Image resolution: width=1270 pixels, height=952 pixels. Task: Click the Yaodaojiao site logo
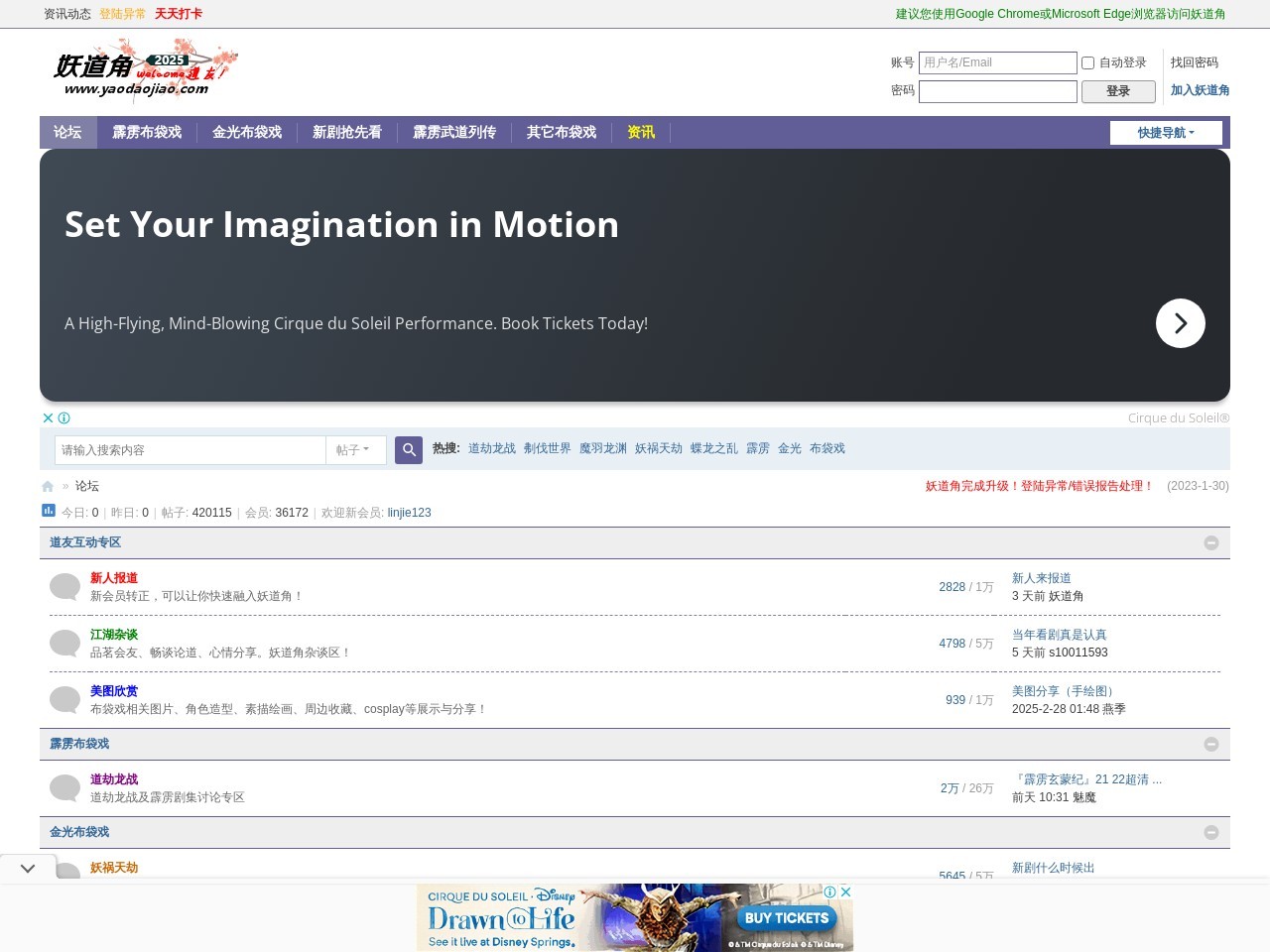[x=145, y=69]
